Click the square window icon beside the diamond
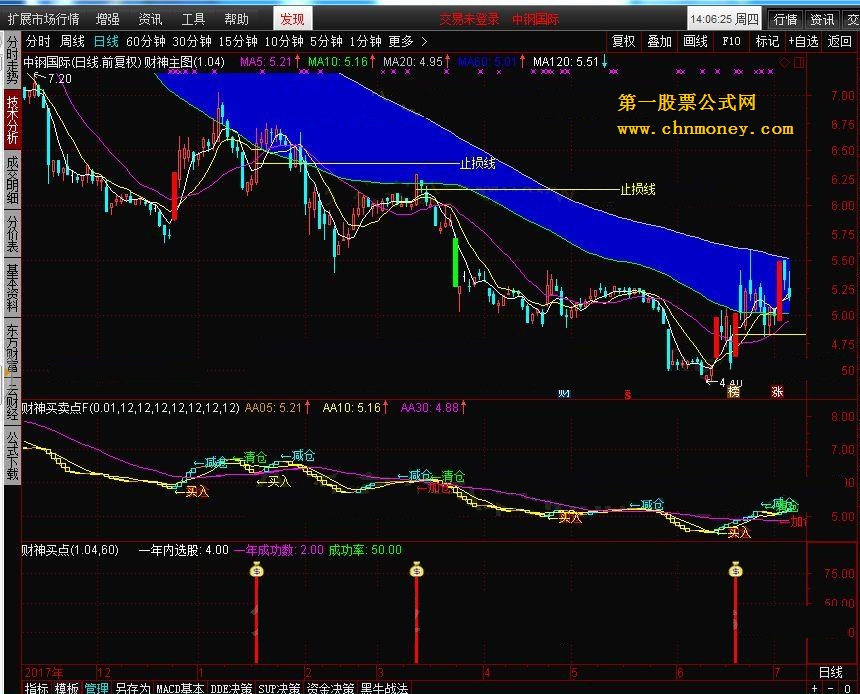The image size is (860, 694). (x=799, y=63)
